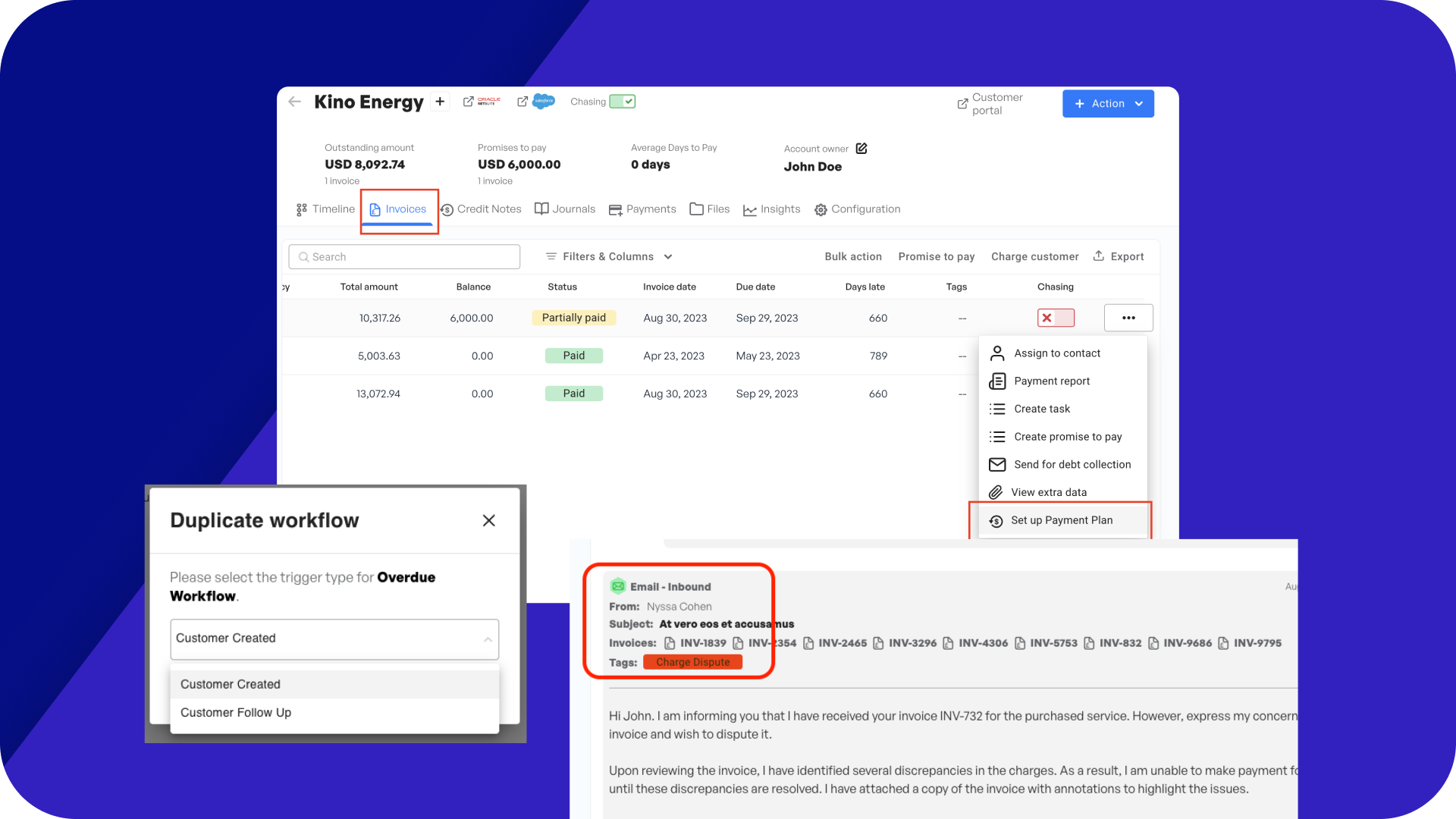Select Set up Payment Plan menu item
This screenshot has width=1456, height=819.
(x=1061, y=520)
